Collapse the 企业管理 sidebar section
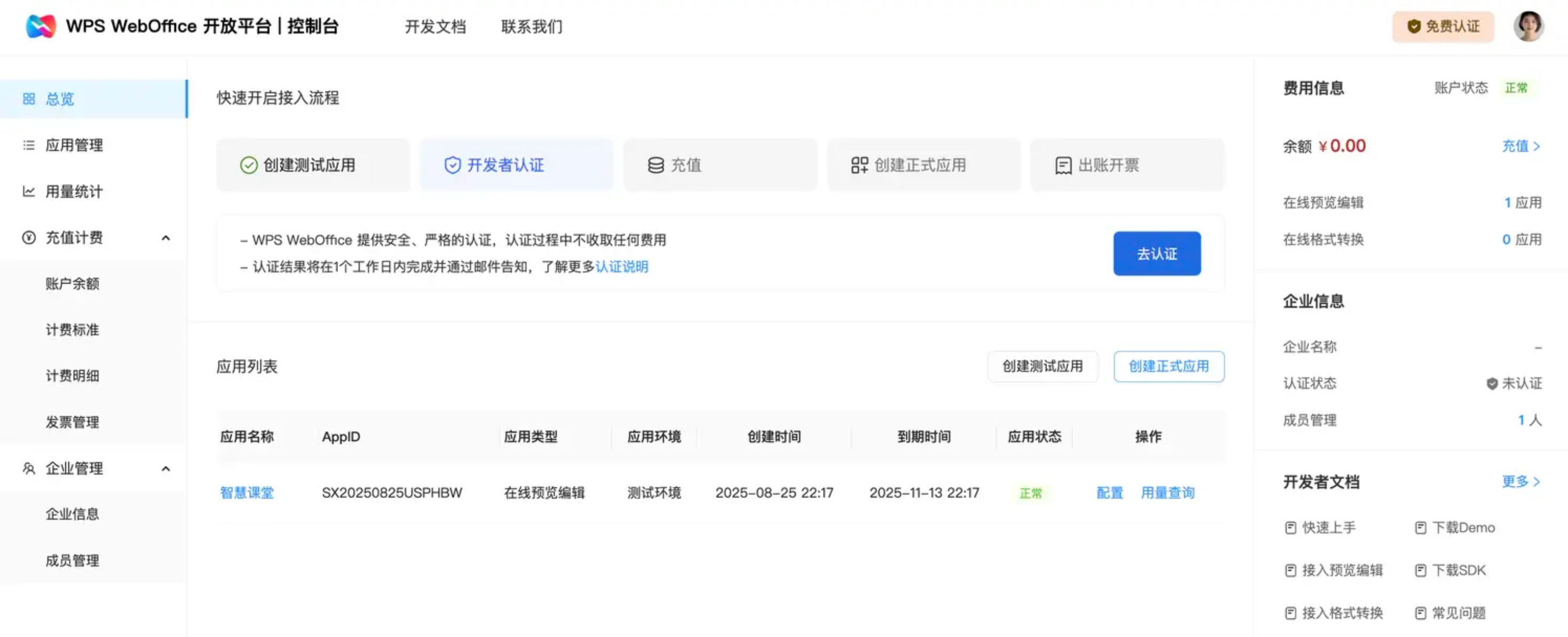Viewport: 1568px width, 637px height. pos(166,469)
